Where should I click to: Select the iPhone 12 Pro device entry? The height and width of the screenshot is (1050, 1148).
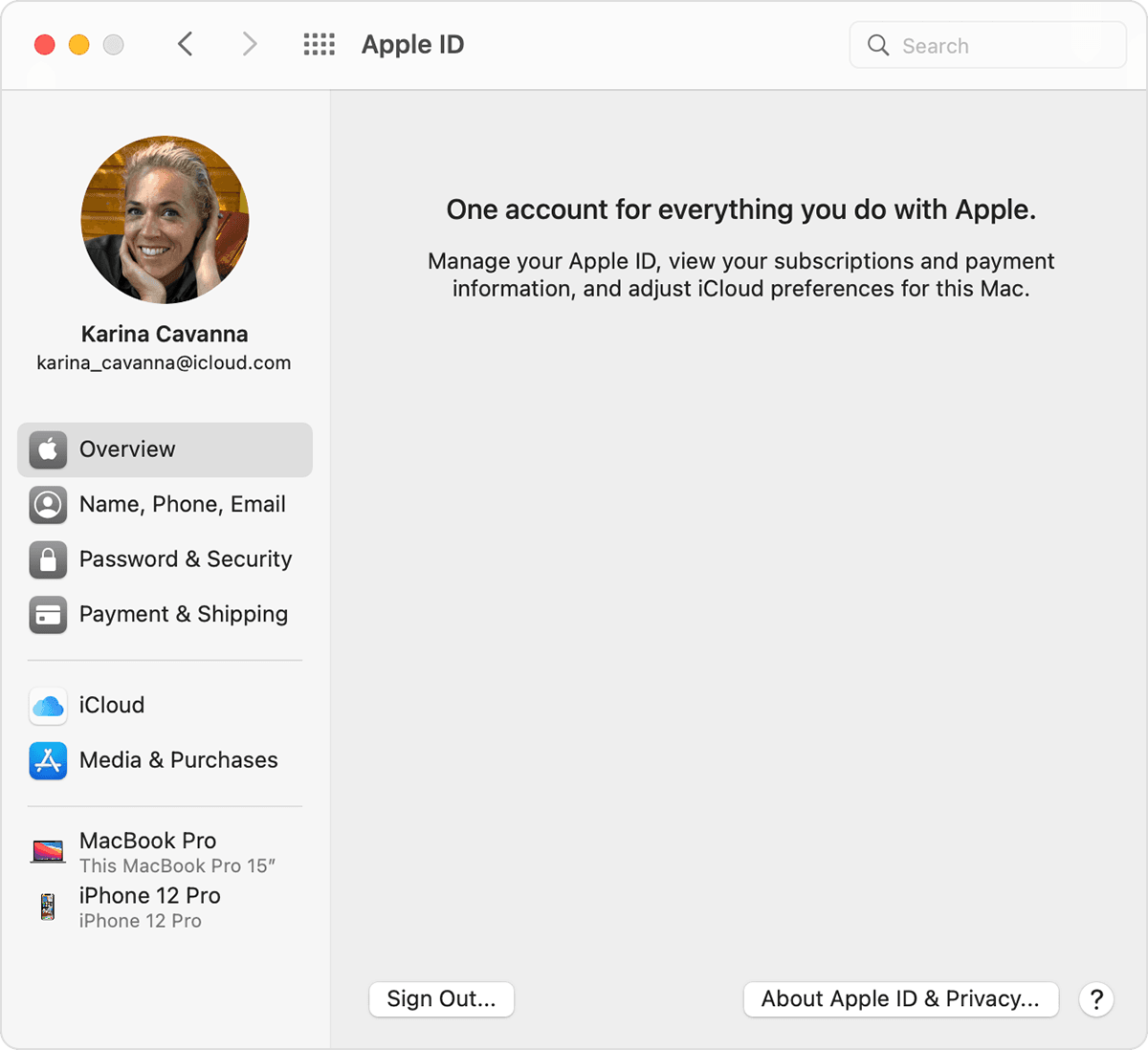tap(165, 908)
